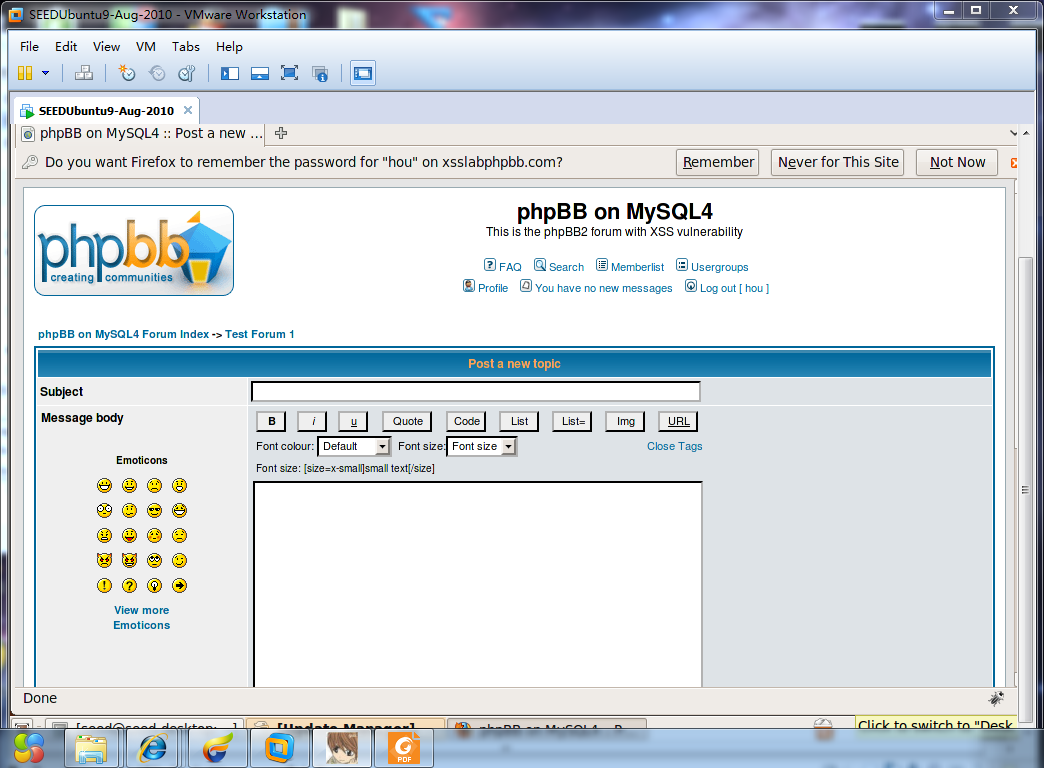Insert a Quote BBCode tag
This screenshot has width=1044, height=768.
coord(407,422)
